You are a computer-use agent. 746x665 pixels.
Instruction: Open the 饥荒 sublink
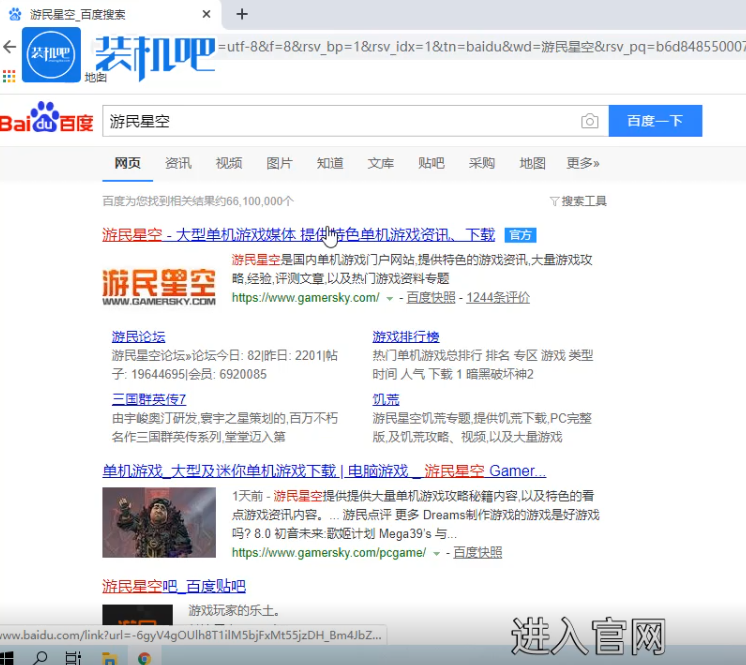(386, 399)
